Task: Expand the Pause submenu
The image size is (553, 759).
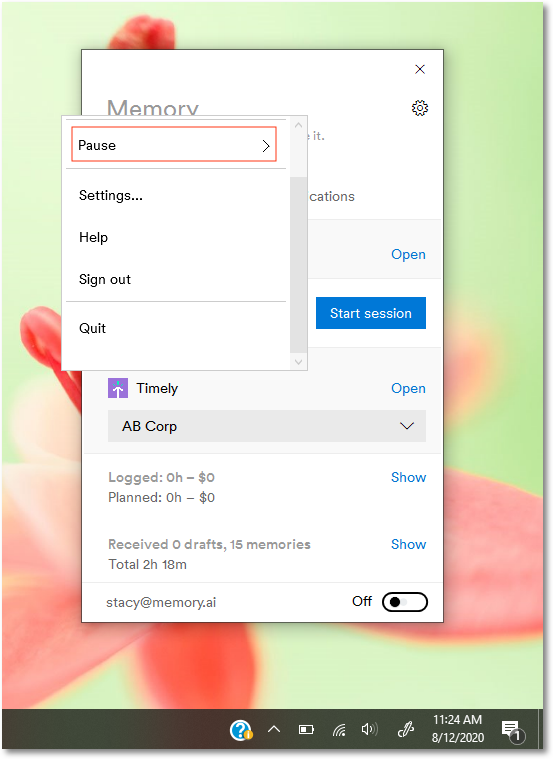Action: tap(174, 144)
